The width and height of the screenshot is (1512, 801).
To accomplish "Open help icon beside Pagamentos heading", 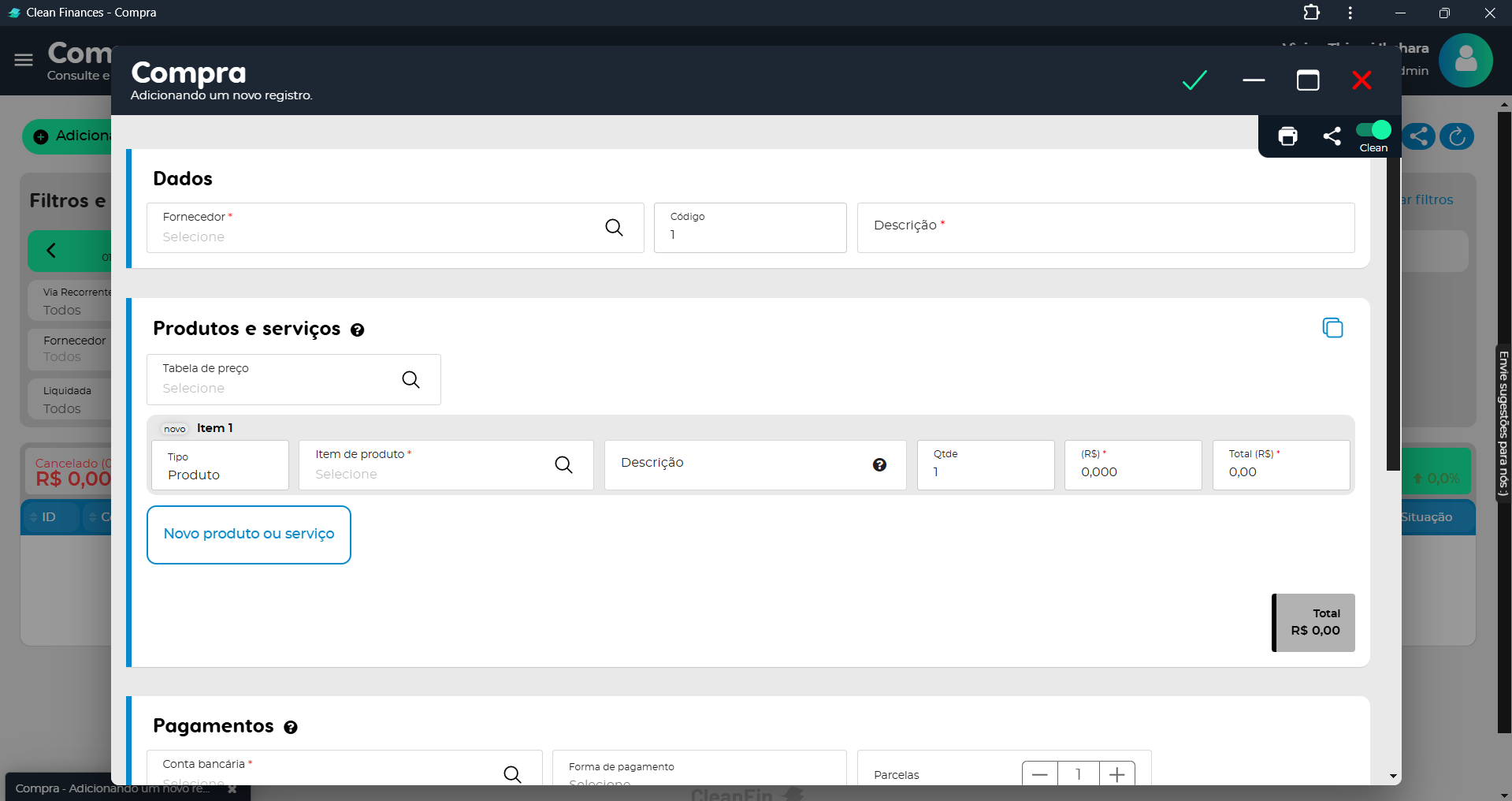I will [x=291, y=728].
